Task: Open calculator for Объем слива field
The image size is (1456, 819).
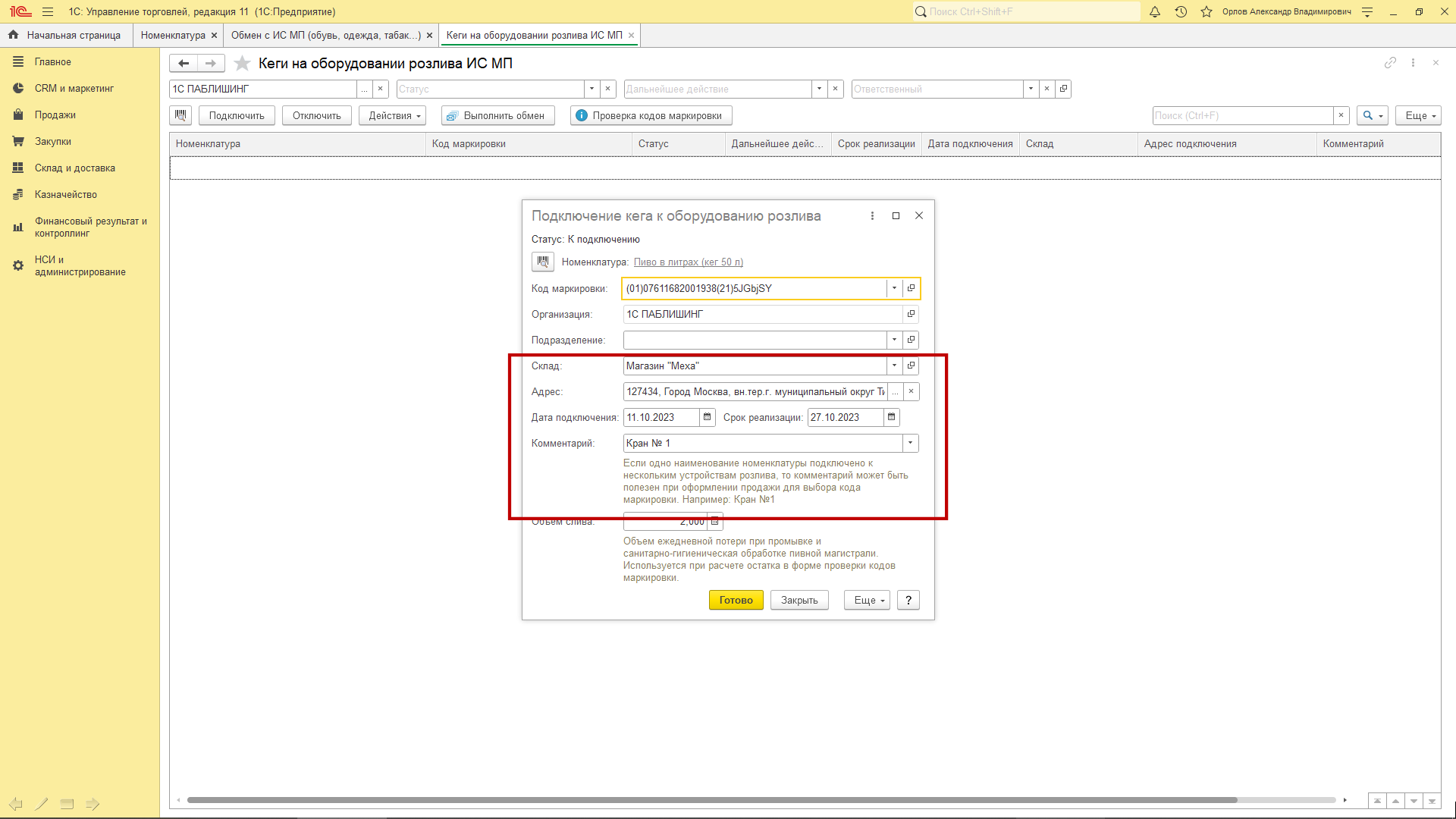Action: 714,521
